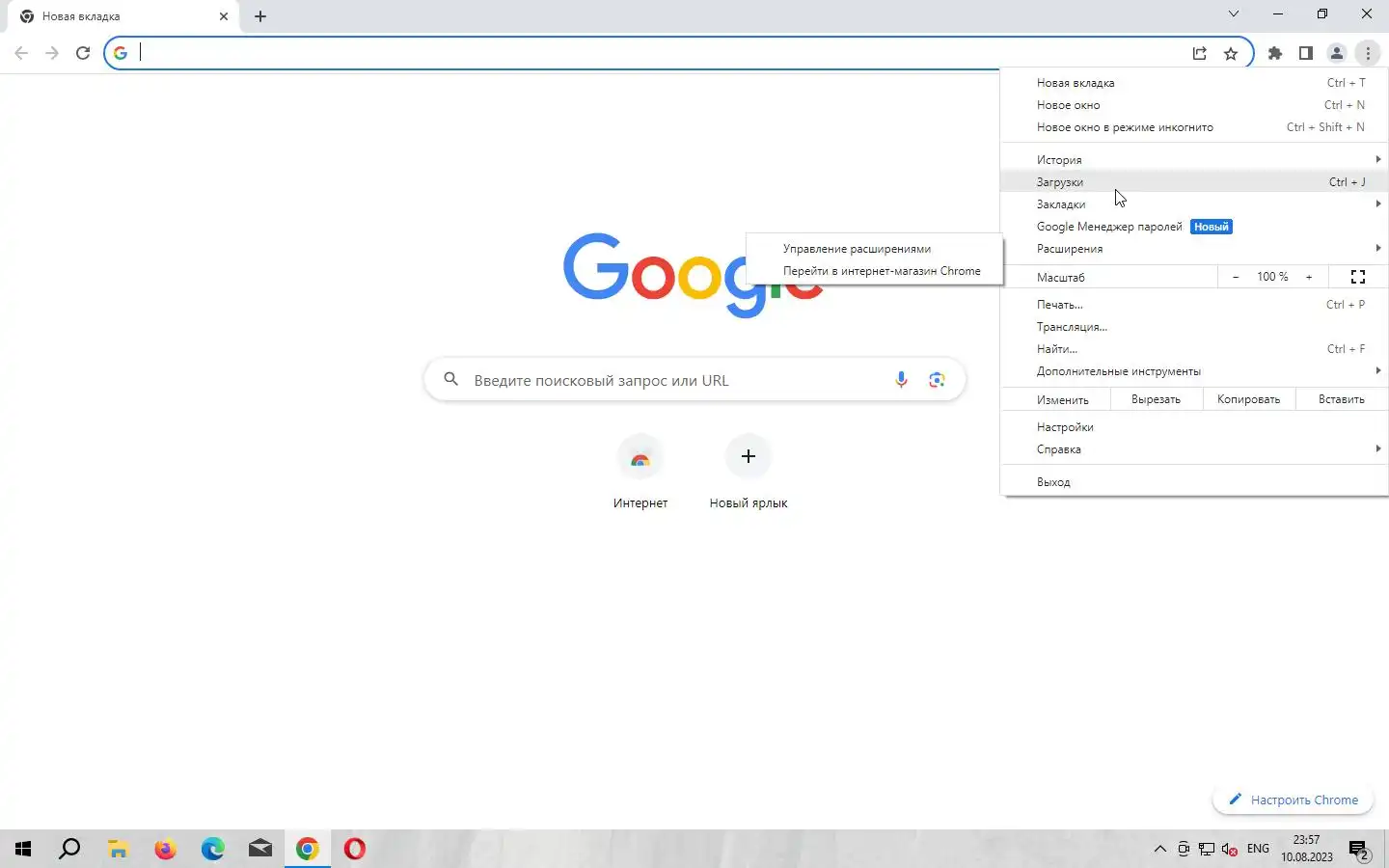The height and width of the screenshot is (868, 1389).
Task: Click the browser forward arrow
Action: [52, 53]
